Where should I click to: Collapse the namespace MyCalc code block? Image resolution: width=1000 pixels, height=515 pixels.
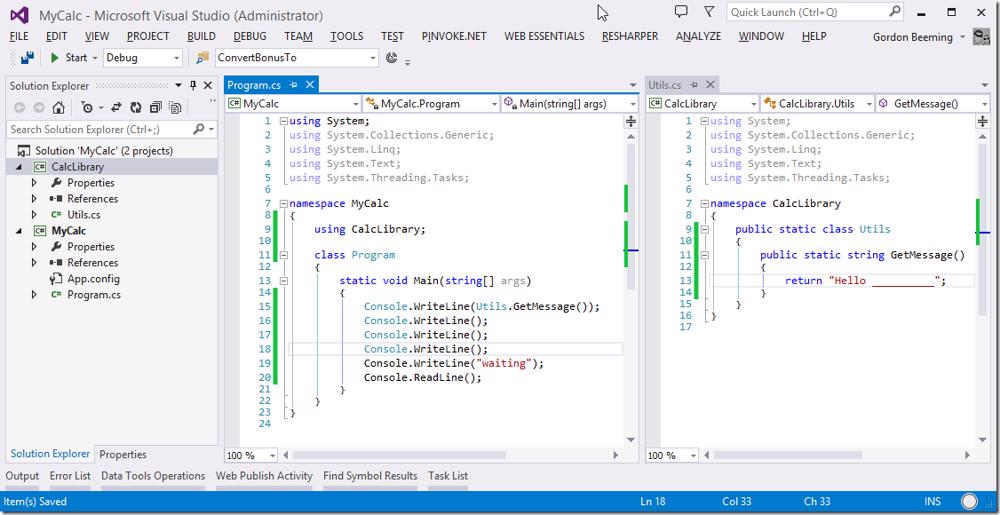coord(283,204)
